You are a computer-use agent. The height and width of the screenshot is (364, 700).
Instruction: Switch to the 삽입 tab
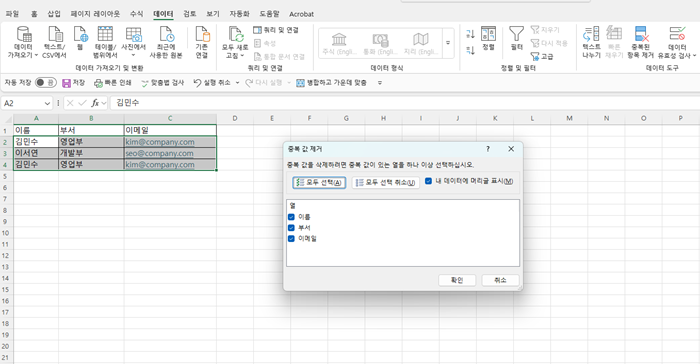[x=54, y=14]
